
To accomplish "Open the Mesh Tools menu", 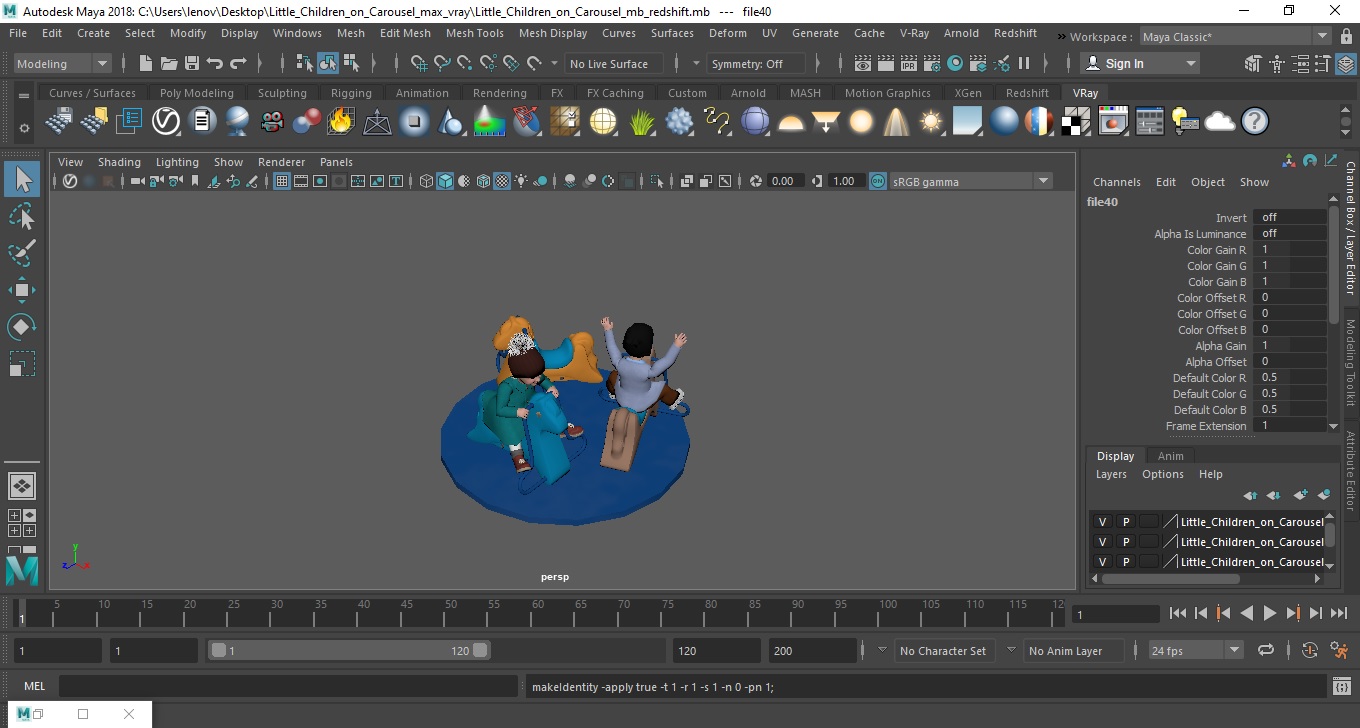I will [x=474, y=33].
